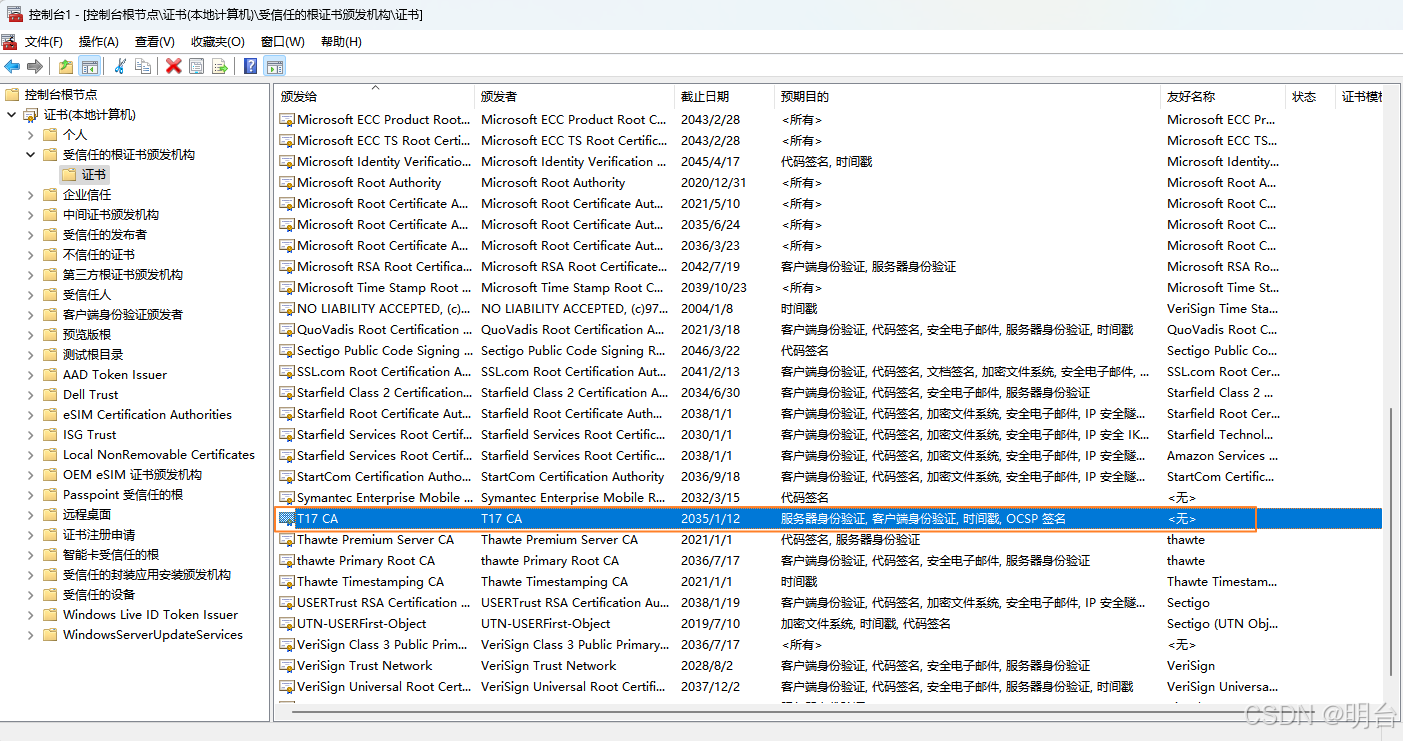Screen dimensions: 1403x741
Task: Collapse the 受信任的根证书颁发机构 node
Action: pos(31,155)
